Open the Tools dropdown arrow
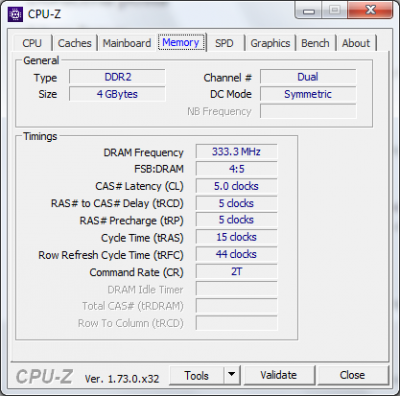 tap(231, 375)
